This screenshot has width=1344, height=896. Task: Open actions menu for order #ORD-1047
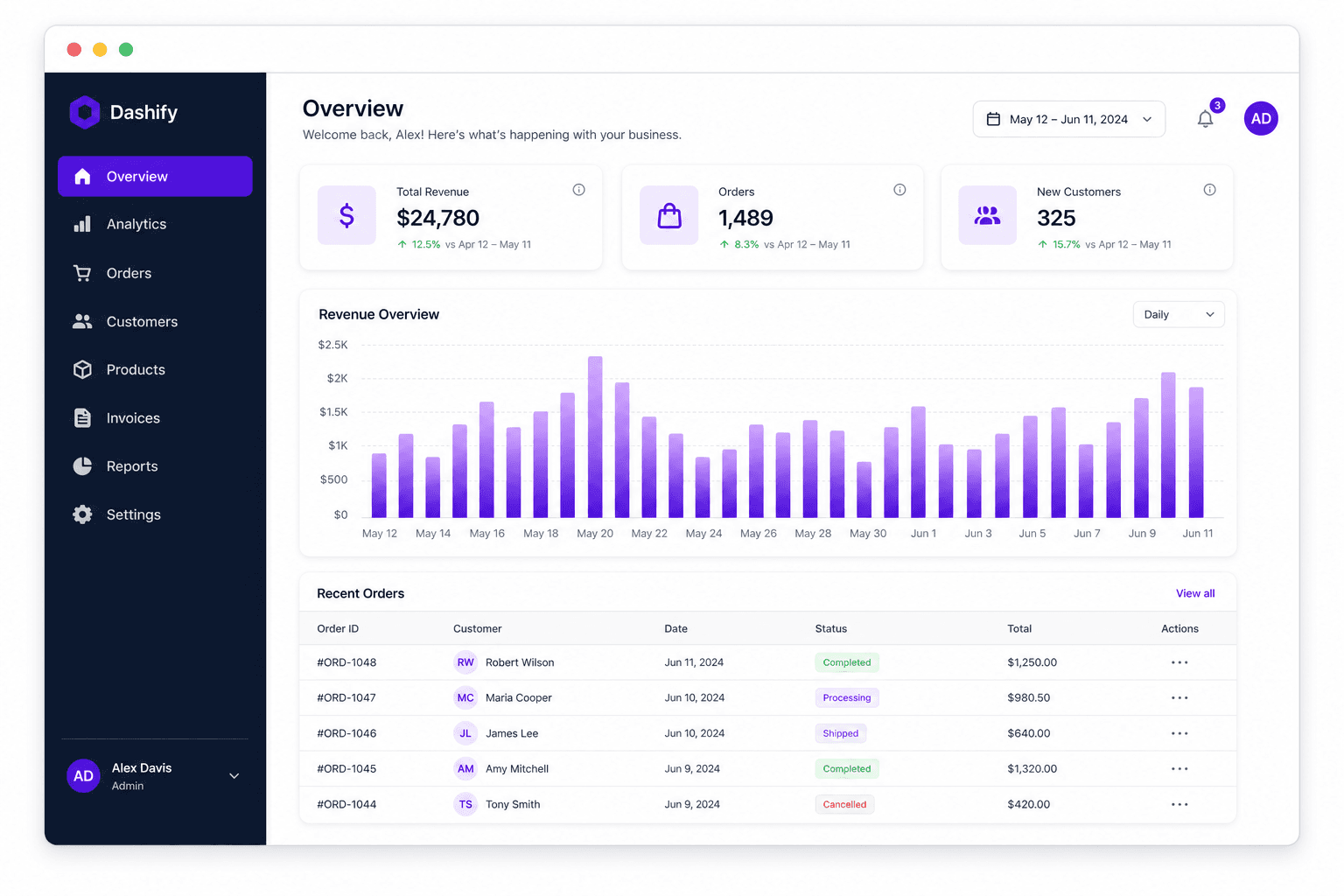coord(1179,698)
